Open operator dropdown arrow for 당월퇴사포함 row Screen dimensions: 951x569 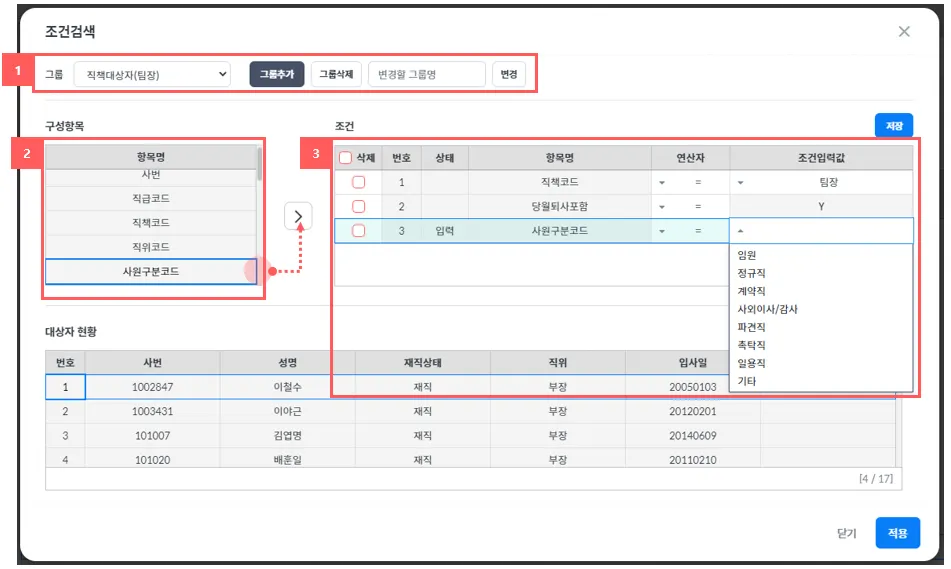(x=662, y=207)
